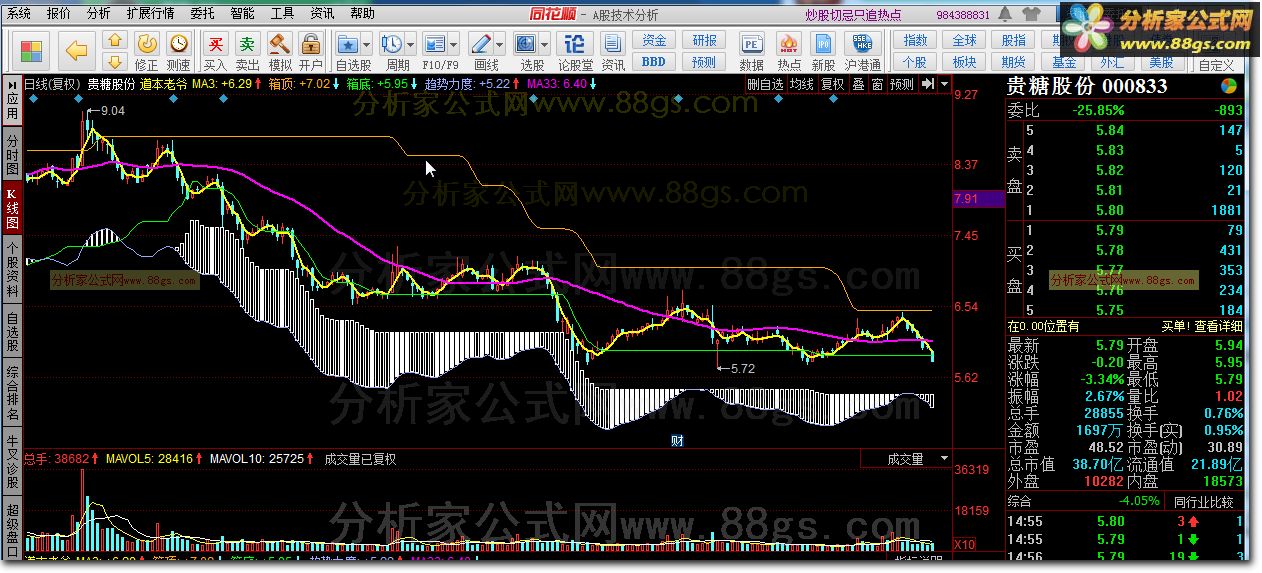
Task: Expand the F10/F9 dropdown arrow
Action: (454, 45)
